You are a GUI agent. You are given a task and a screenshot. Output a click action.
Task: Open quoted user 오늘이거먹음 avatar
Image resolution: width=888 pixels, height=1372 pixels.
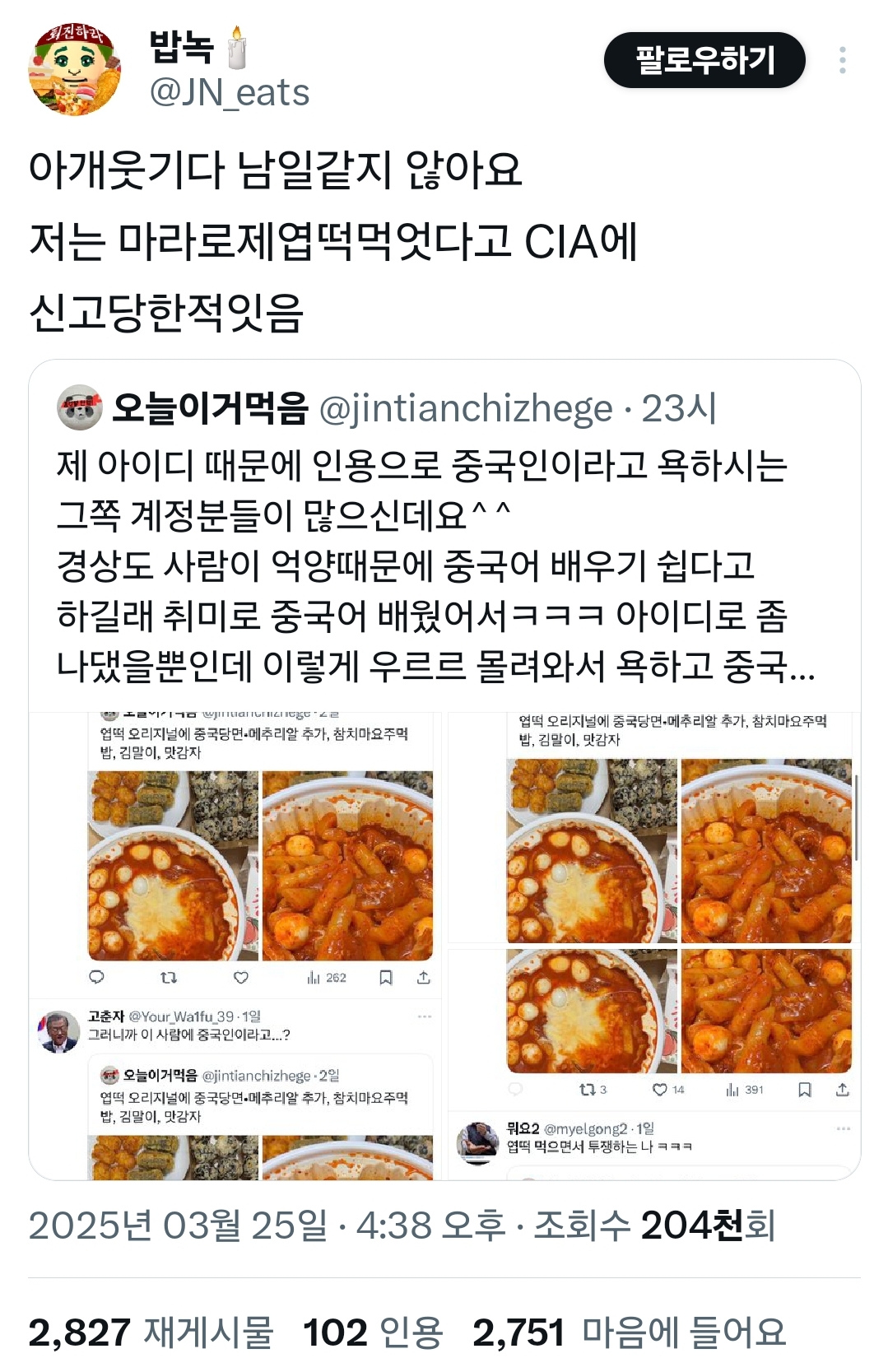click(x=80, y=407)
